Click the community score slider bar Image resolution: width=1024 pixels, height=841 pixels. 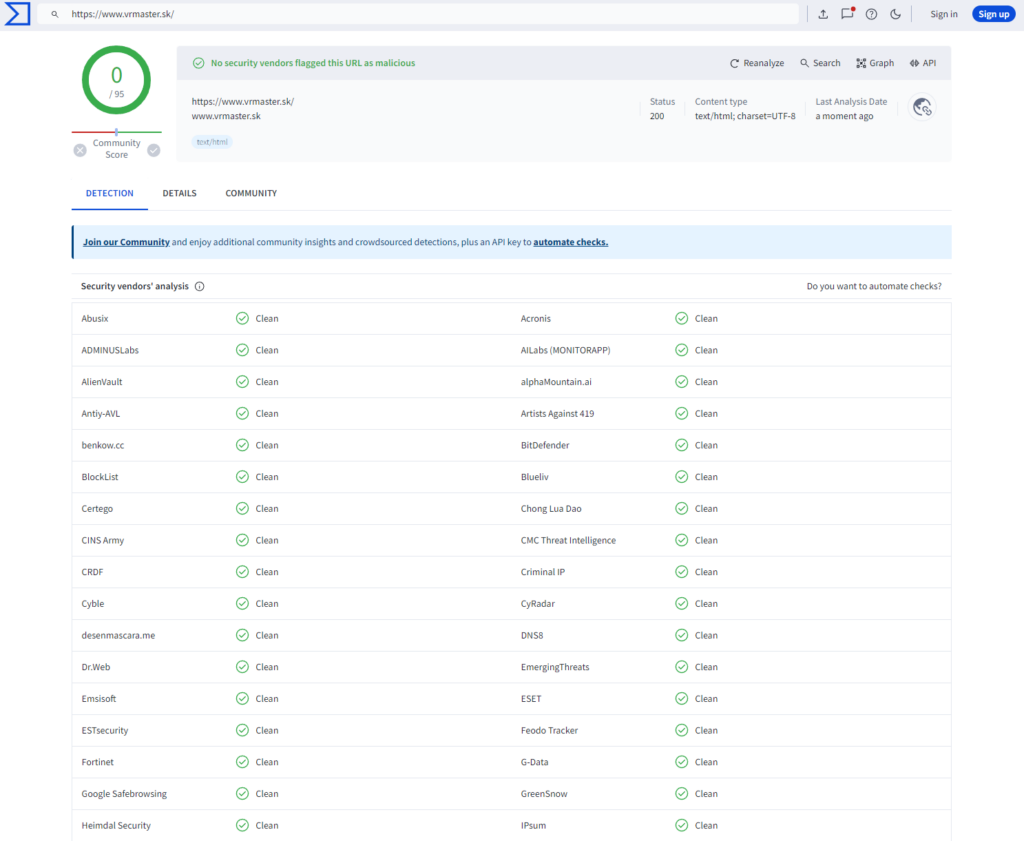tap(116, 132)
